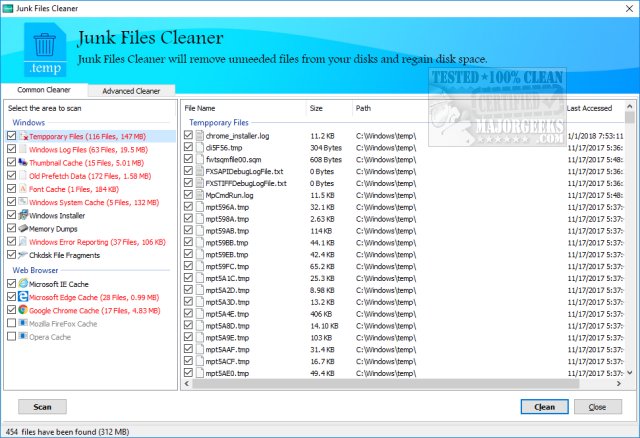
Task: Click the 406 KB size cell
Action: pyautogui.click(x=321, y=314)
